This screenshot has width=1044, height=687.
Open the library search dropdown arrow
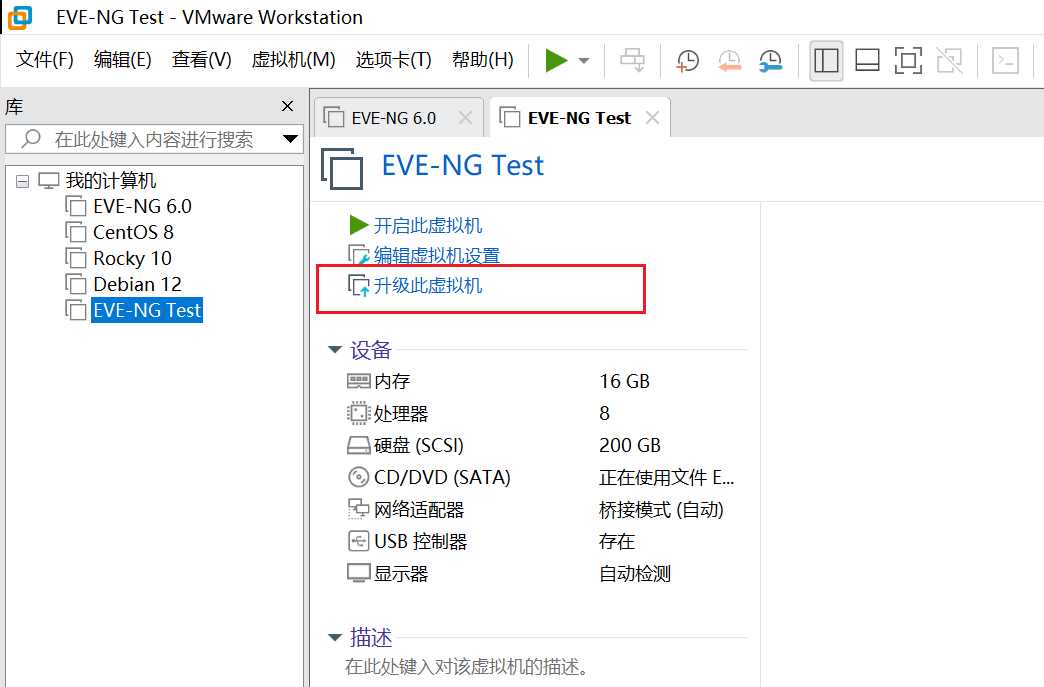tap(290, 139)
